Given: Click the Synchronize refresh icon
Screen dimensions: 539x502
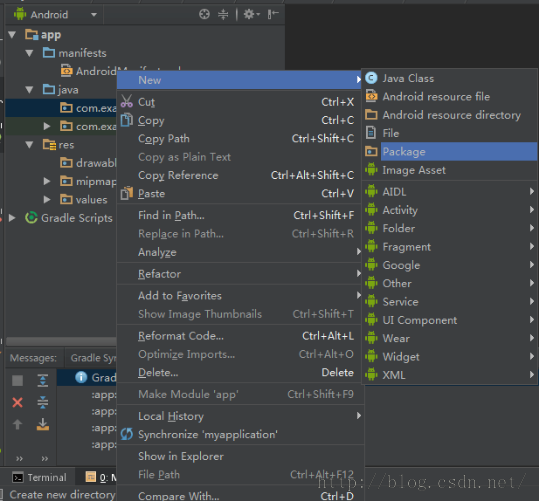Looking at the screenshot, I should click(126, 434).
